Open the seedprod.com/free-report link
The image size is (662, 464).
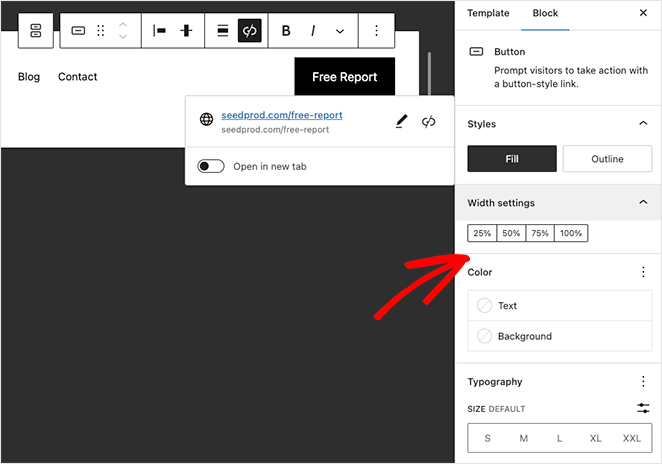275,116
